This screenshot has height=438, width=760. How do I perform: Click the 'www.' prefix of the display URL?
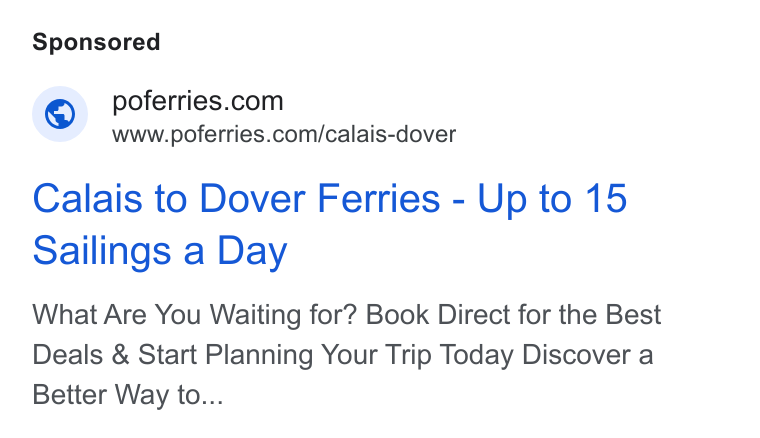(x=141, y=135)
